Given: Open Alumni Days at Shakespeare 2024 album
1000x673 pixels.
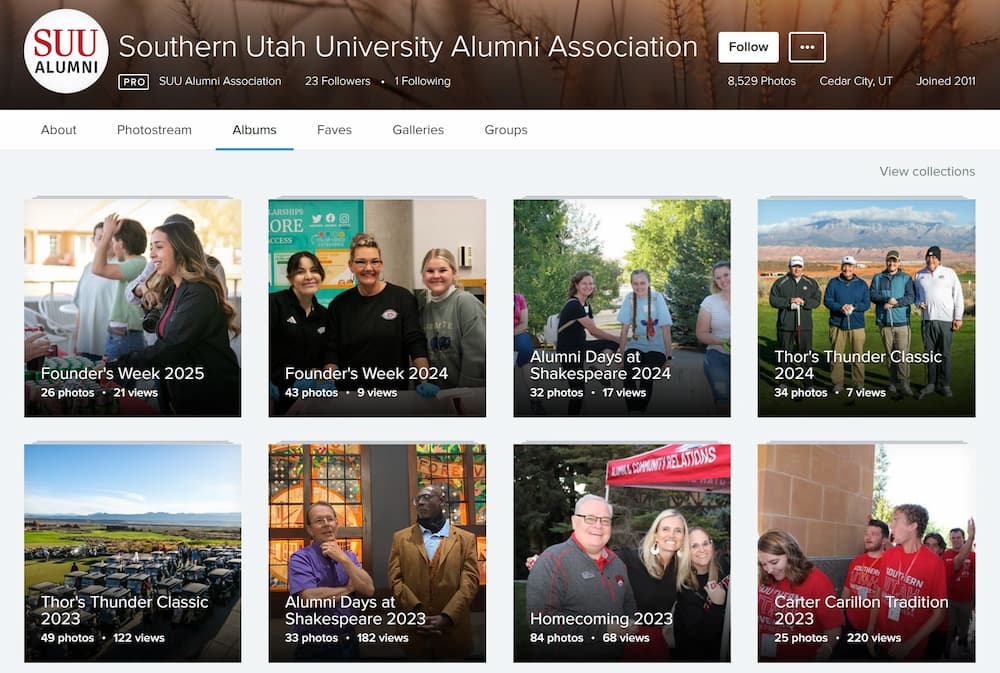Looking at the screenshot, I should click(x=621, y=307).
